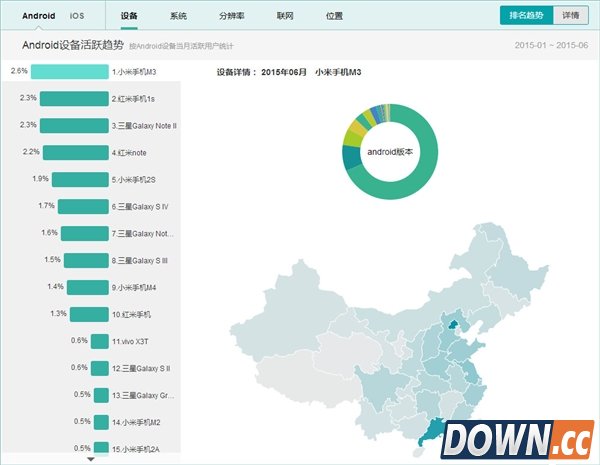Image resolution: width=600 pixels, height=465 pixels.
Task: Select the 设备 tab
Action: coord(129,17)
